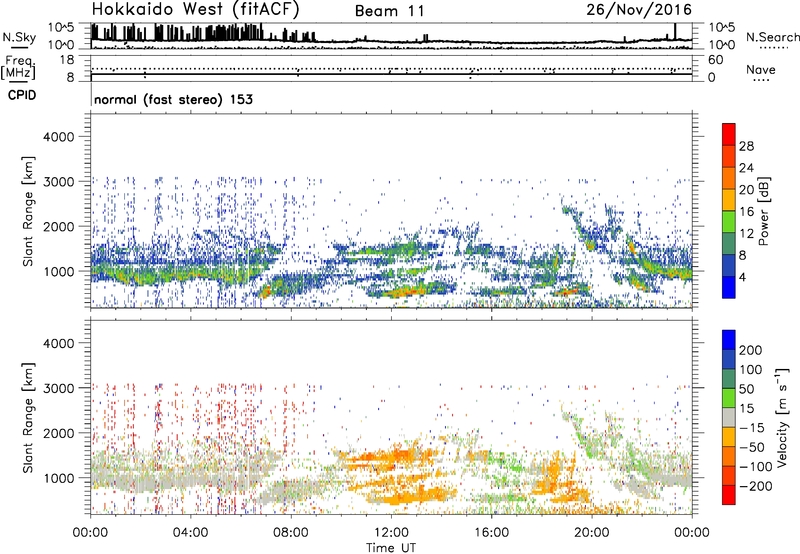Click the "200" label on Velocity color bar

pos(751,350)
